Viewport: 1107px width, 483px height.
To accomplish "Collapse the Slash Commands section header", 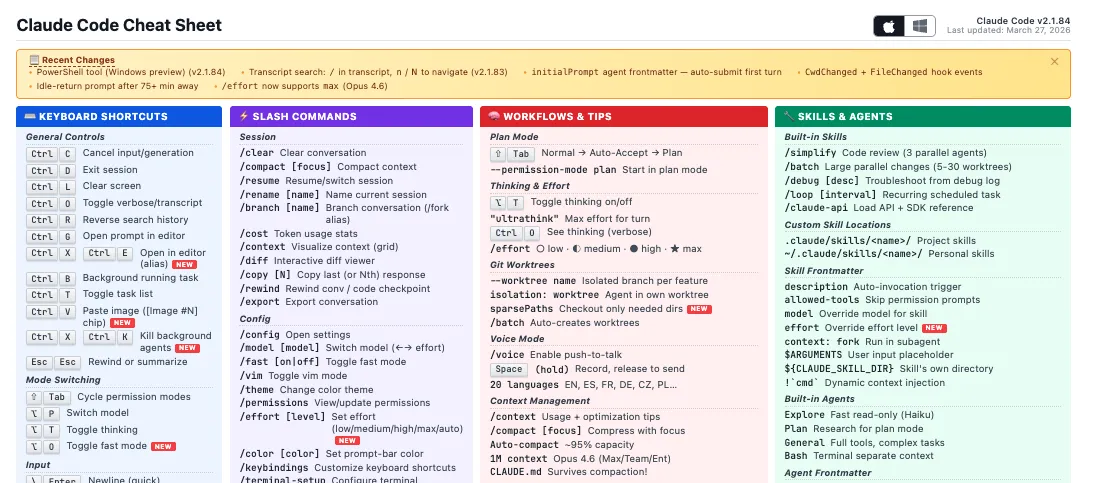I will click(350, 117).
